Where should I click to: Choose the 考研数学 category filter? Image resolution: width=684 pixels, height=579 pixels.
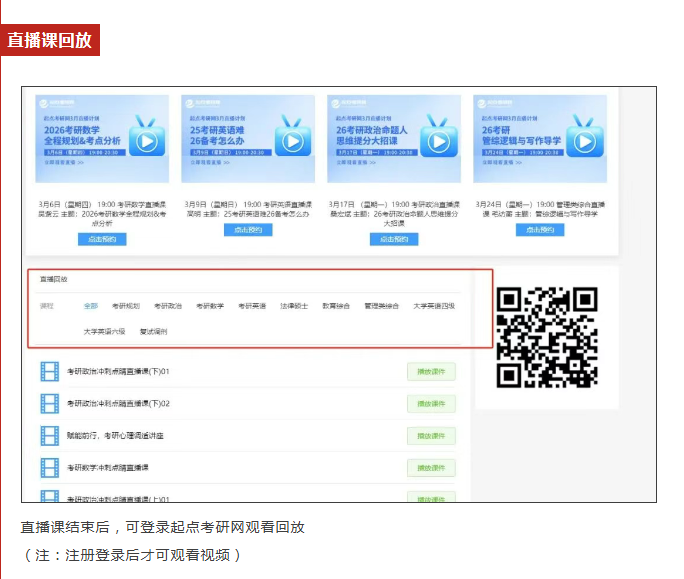[210, 306]
